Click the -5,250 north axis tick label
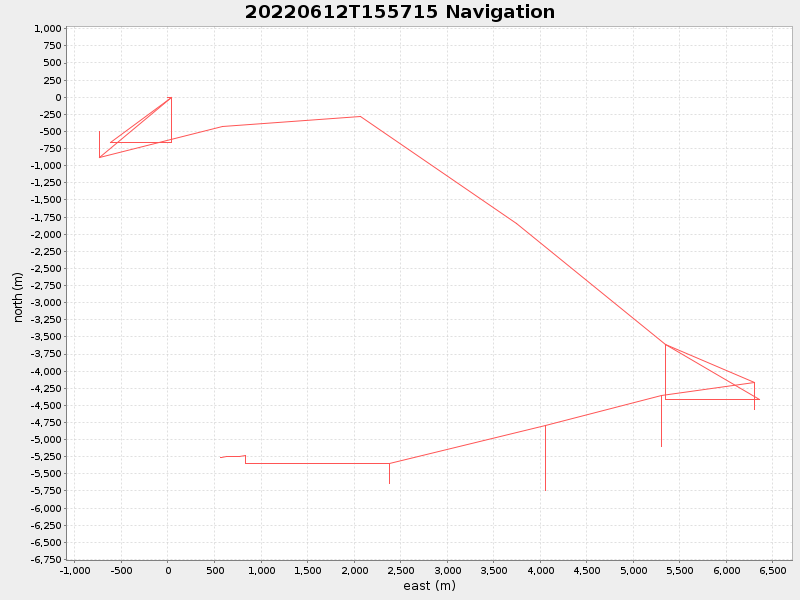The width and height of the screenshot is (800, 600). pos(46,457)
